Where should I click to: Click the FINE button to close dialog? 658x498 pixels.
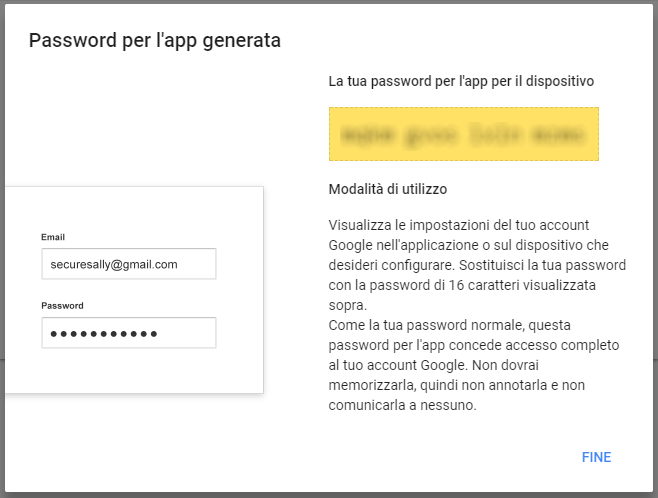pyautogui.click(x=596, y=457)
